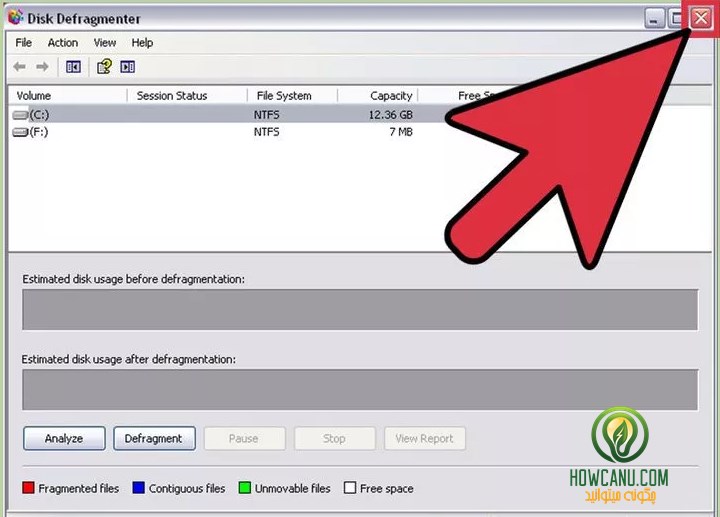Click the Disk Defragmenter title bar icon
This screenshot has height=517, width=720.
(16, 17)
